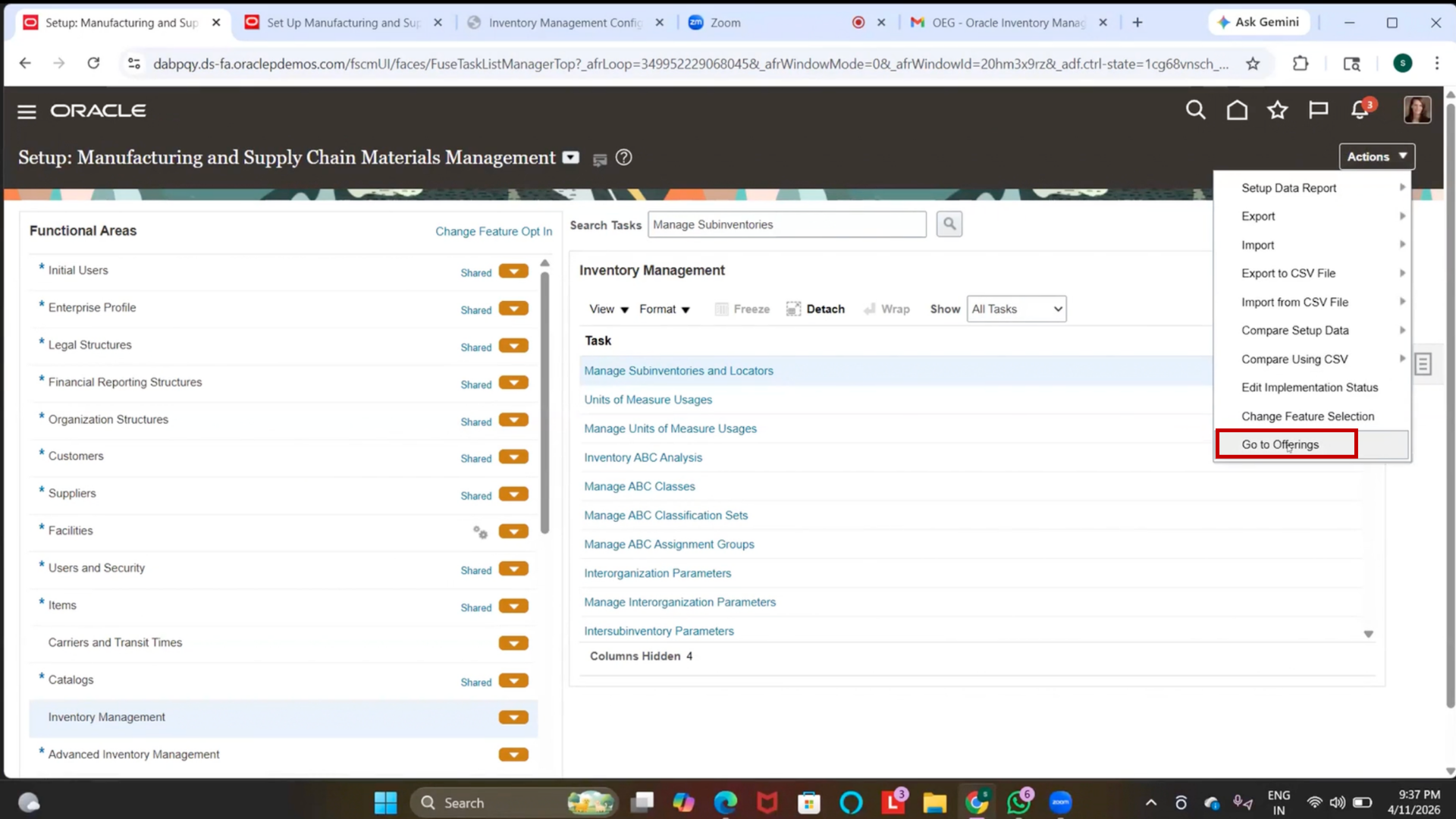Open Import from CSV File submenu

pos(1312,302)
